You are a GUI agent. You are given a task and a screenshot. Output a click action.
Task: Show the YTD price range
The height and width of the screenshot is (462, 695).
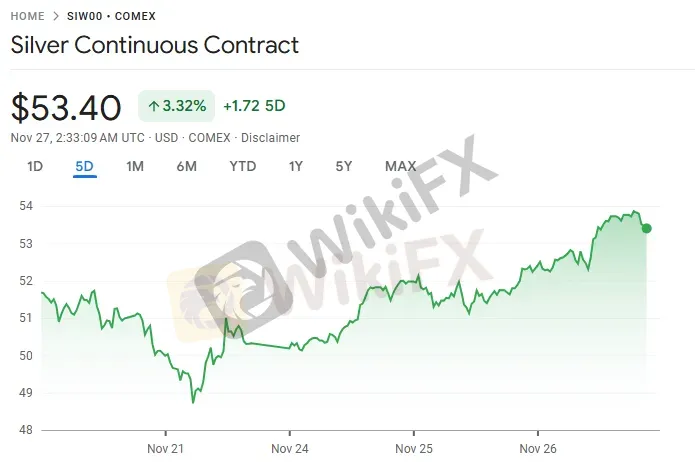(x=243, y=166)
